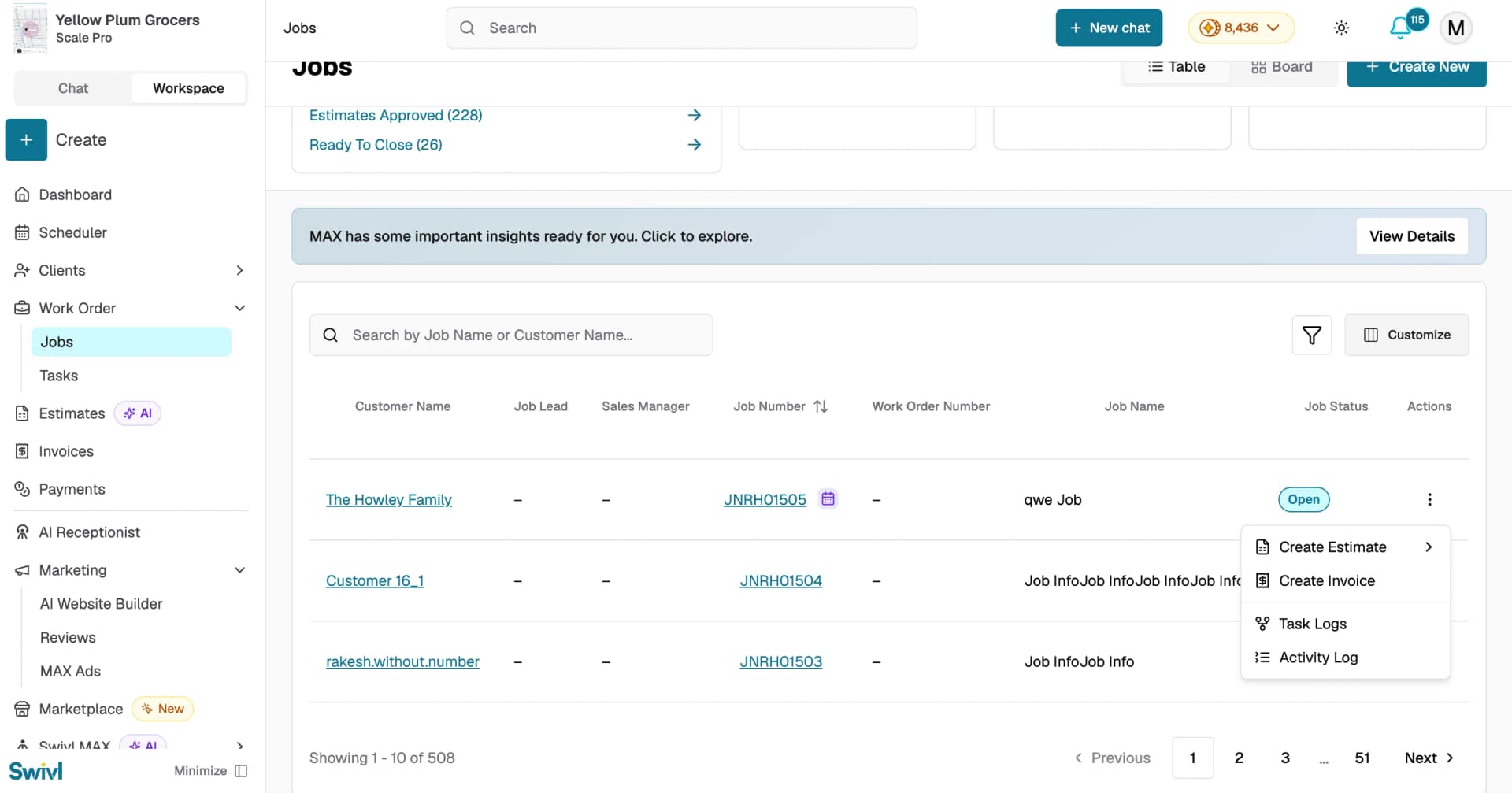The image size is (1512, 793).
Task: Click the blue plus Create button
Action: click(x=26, y=140)
